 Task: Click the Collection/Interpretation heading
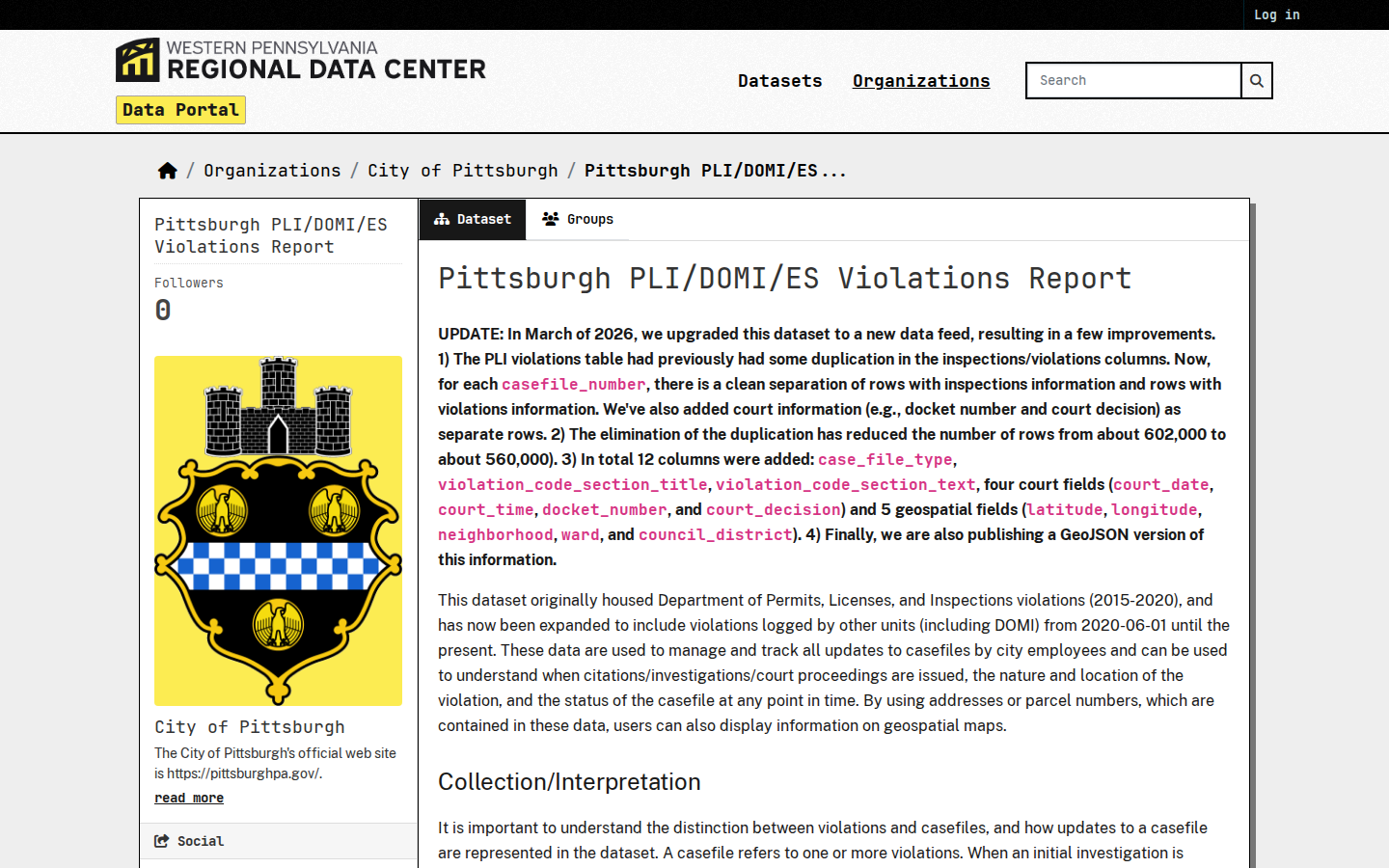[569, 782]
